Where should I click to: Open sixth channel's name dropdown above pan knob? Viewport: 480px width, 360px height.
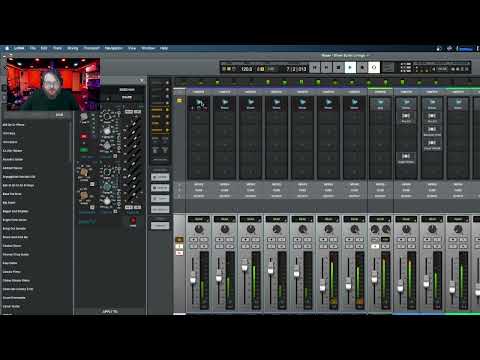click(329, 219)
